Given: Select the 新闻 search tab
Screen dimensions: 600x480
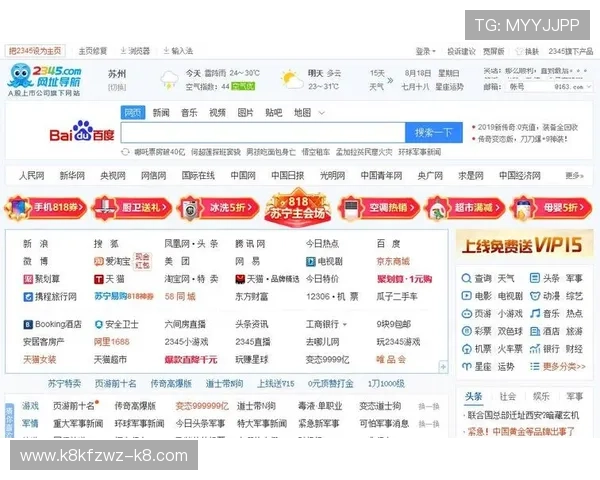Looking at the screenshot, I should coord(161,113).
